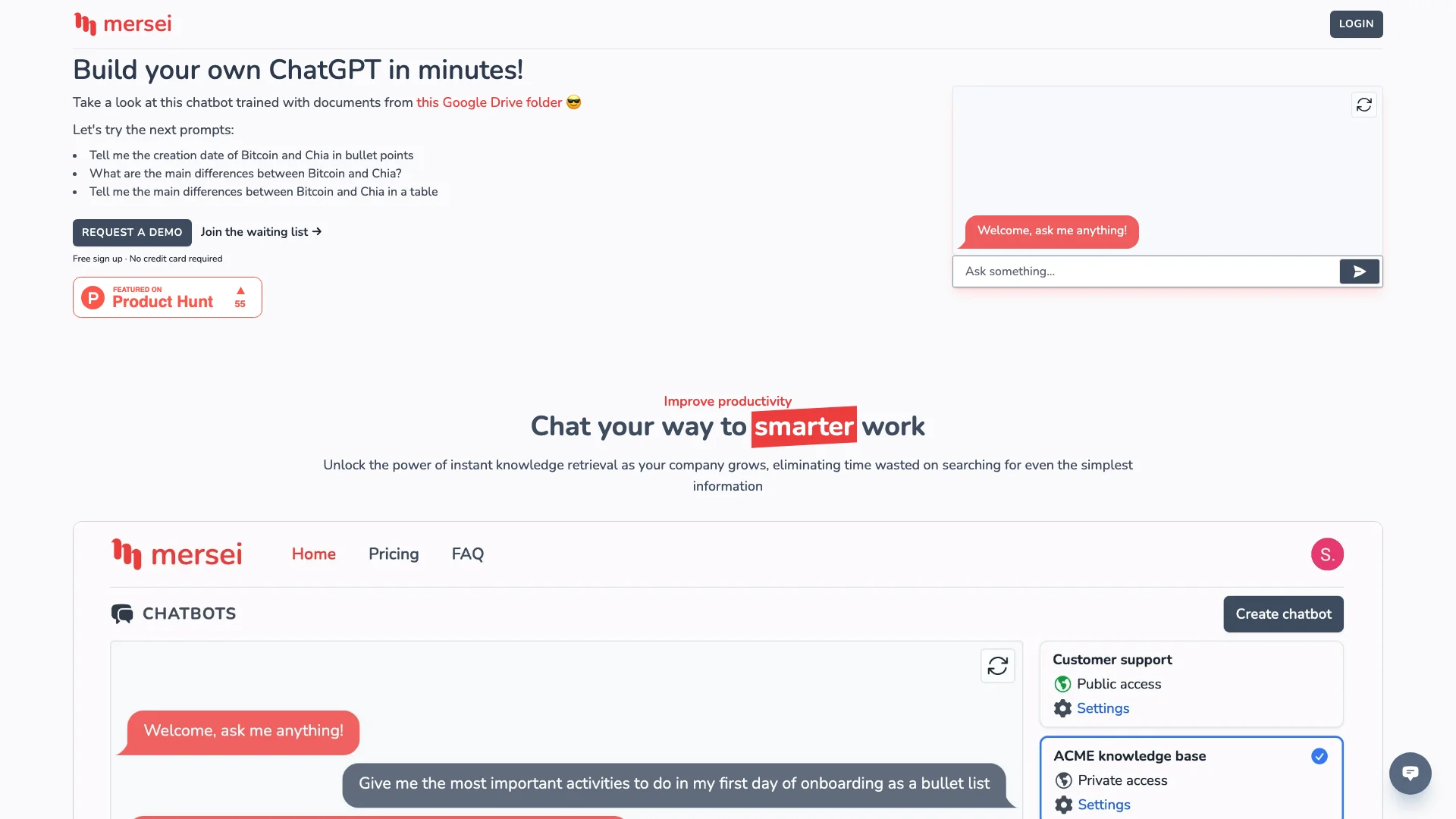Click the settings gear icon for ACME knowledge base
1456x819 pixels.
click(1063, 804)
